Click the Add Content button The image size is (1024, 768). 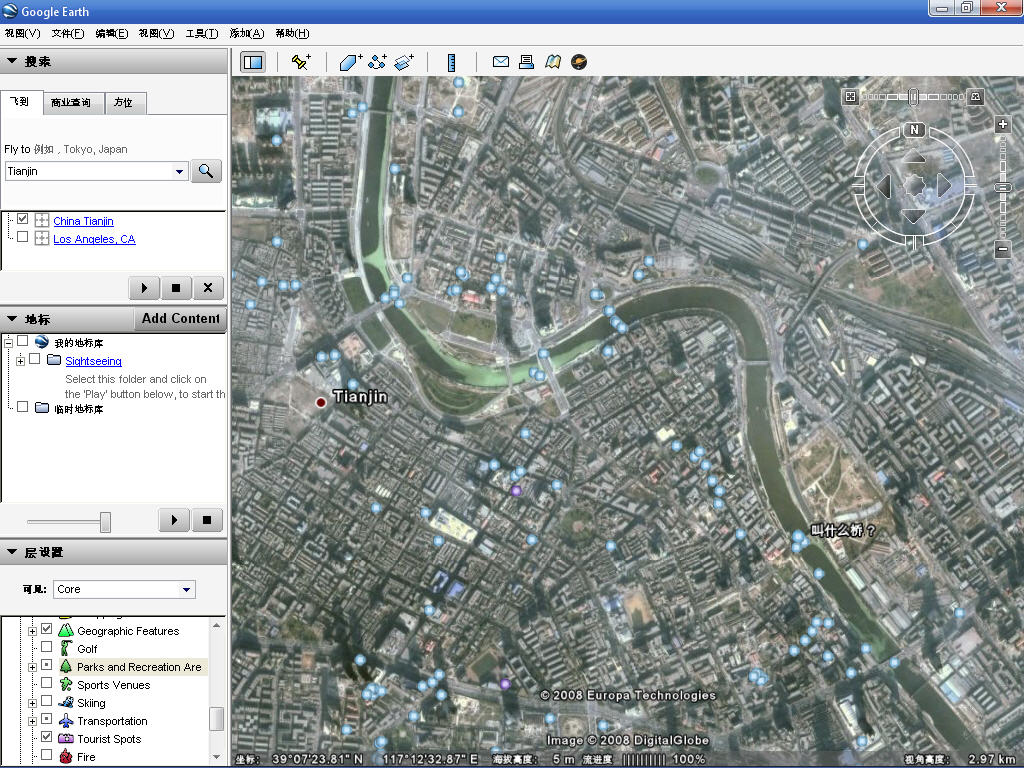pyautogui.click(x=180, y=319)
